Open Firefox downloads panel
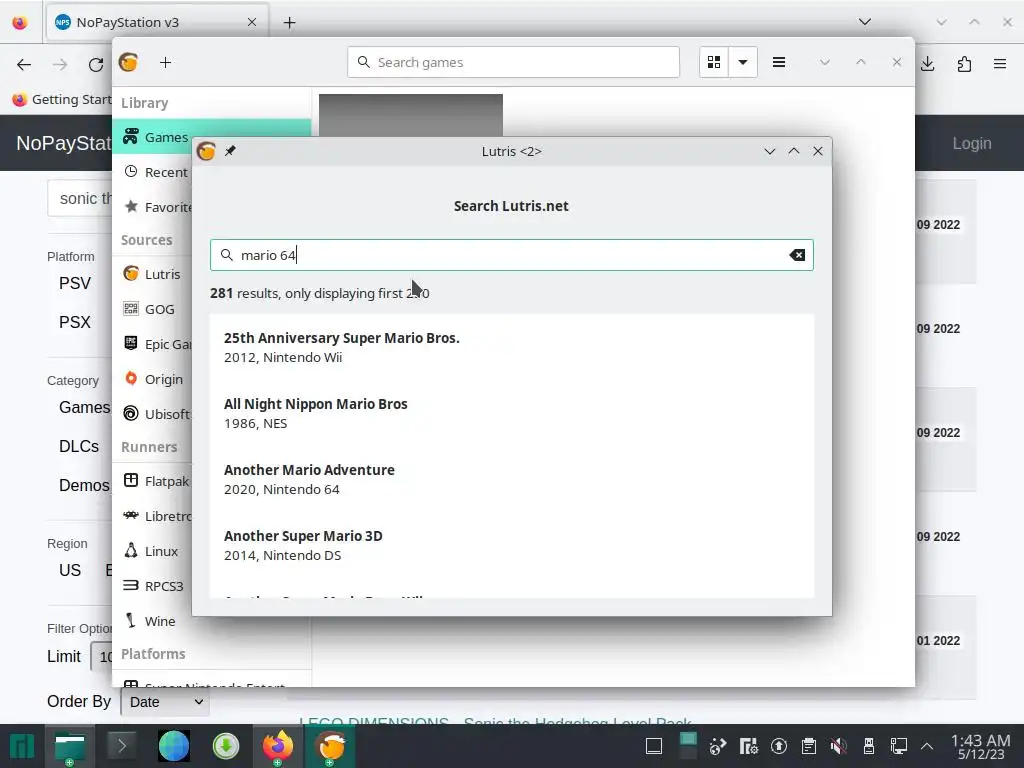Screen dimensions: 1024x768 [928, 64]
